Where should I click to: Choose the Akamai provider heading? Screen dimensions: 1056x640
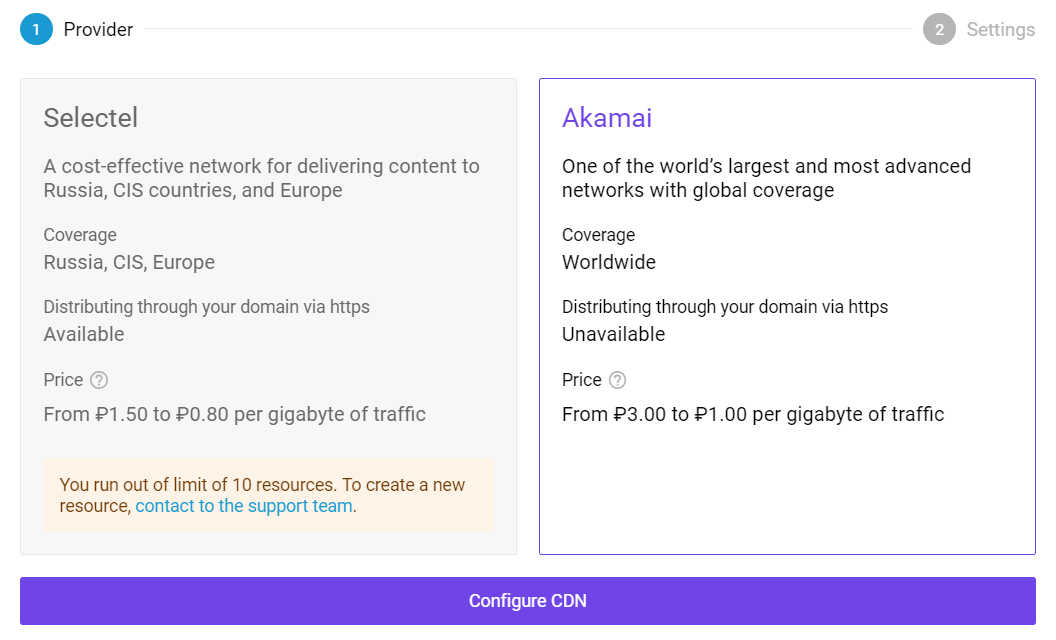607,118
